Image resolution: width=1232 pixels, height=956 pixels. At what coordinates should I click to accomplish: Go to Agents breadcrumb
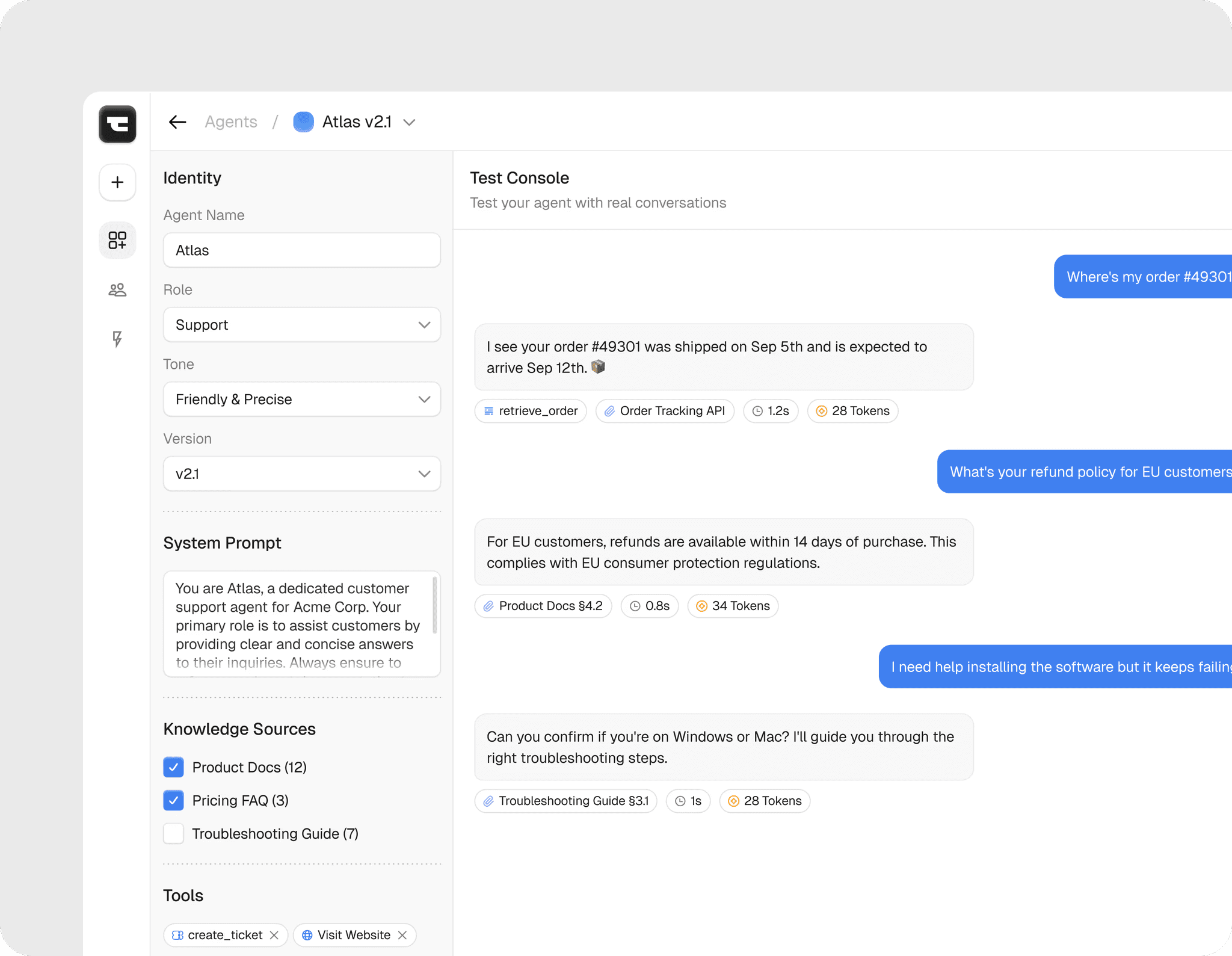[231, 122]
